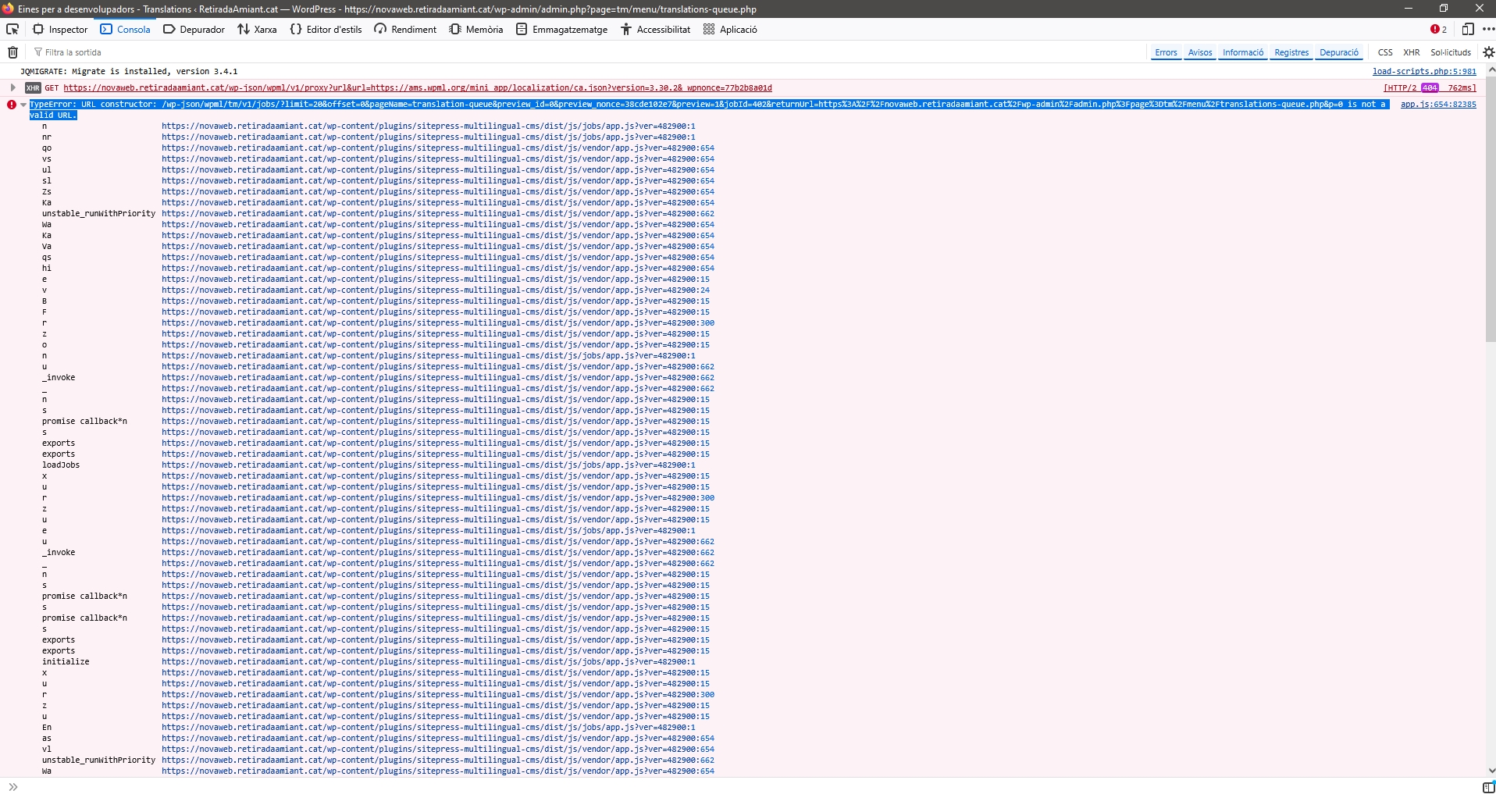Image resolution: width=1496 pixels, height=812 pixels.
Task: Open console settings gear
Action: coord(1488,52)
